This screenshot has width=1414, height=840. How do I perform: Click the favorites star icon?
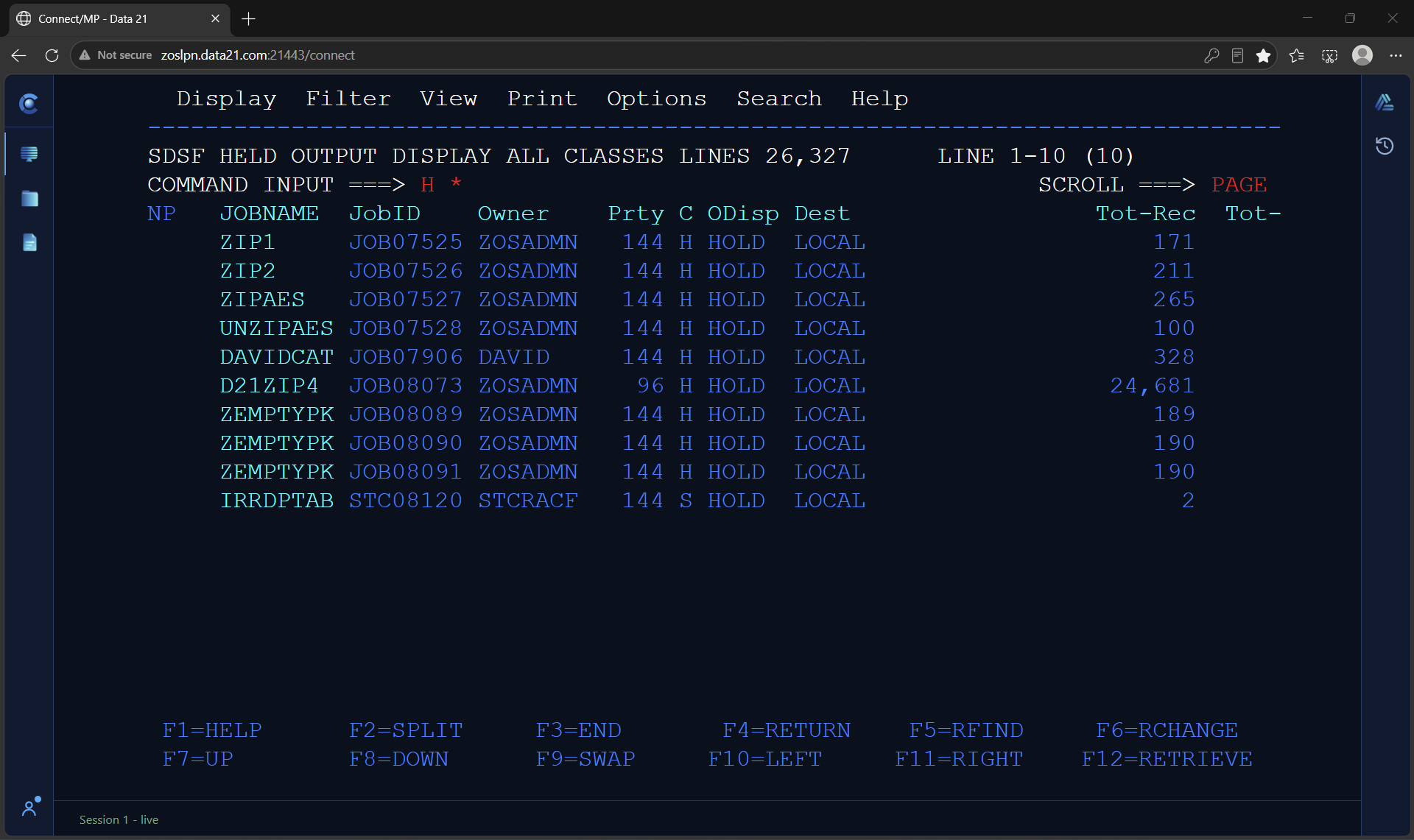click(x=1264, y=55)
